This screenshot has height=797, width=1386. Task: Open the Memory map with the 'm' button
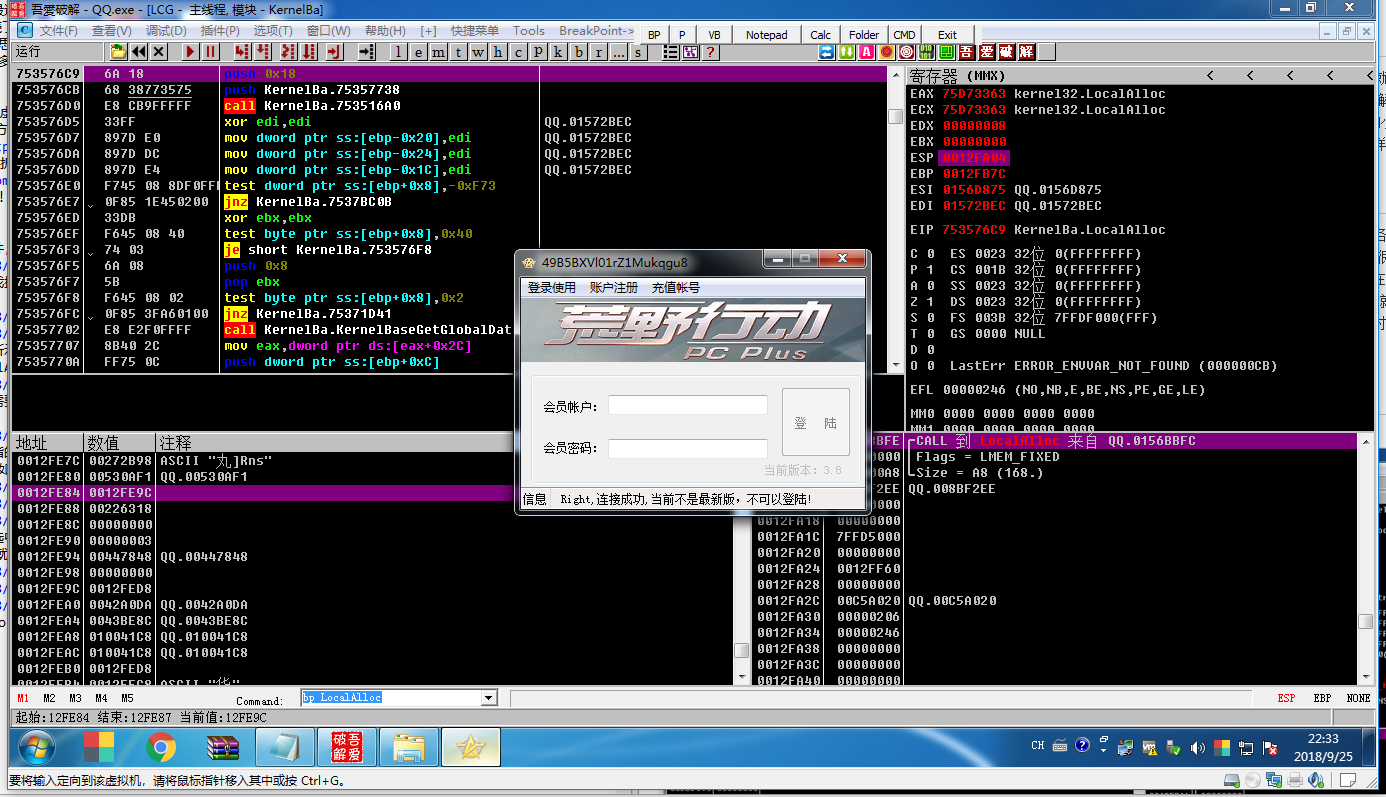pos(438,51)
